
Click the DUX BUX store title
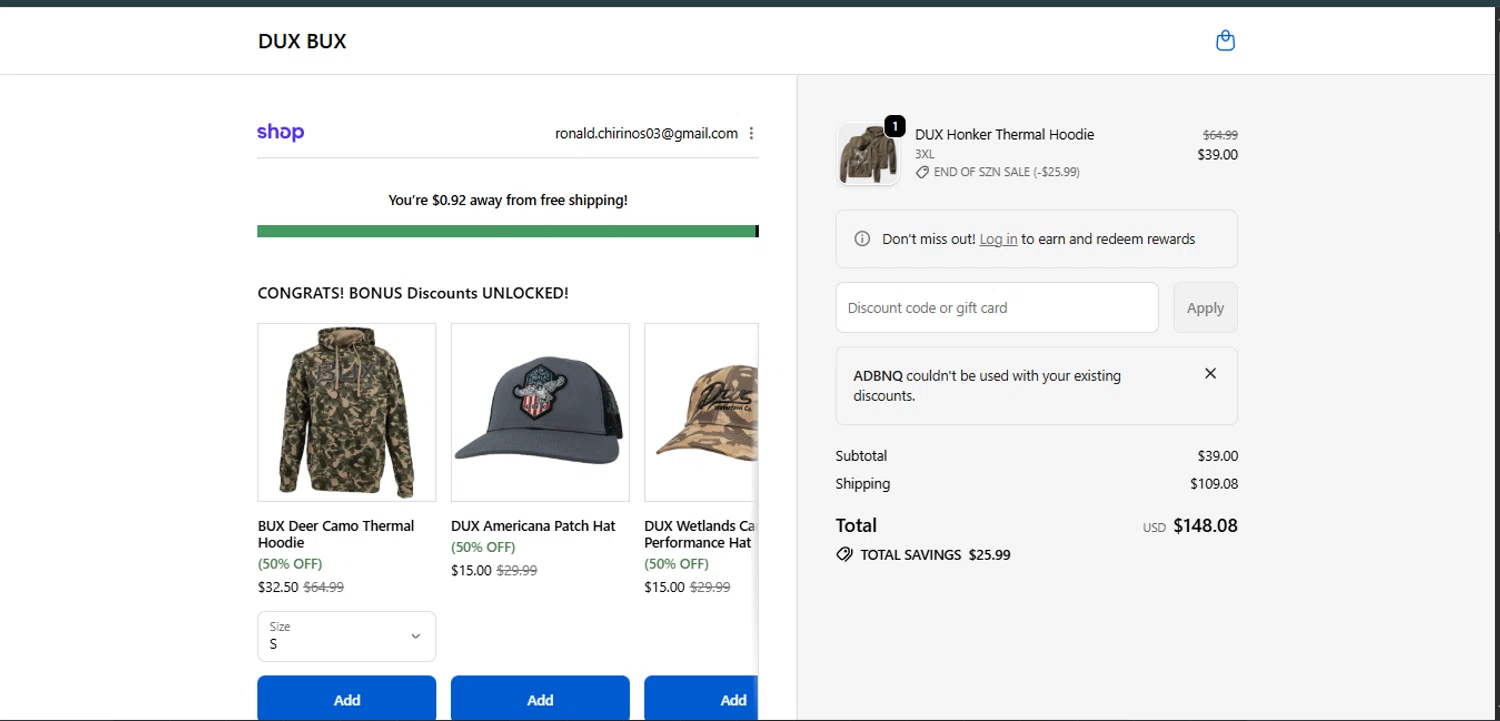302,41
